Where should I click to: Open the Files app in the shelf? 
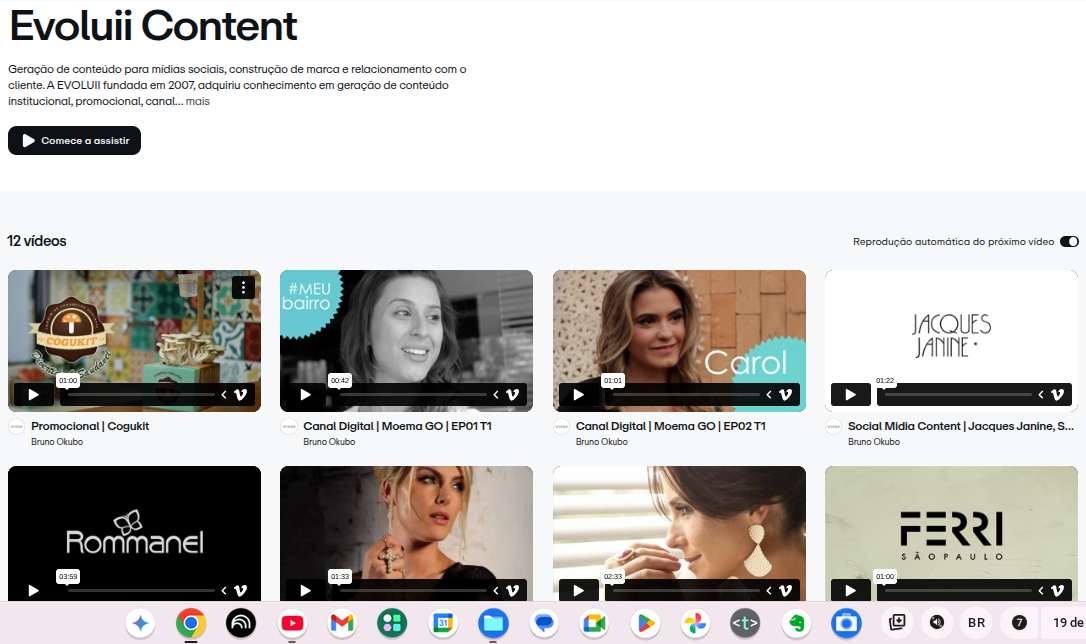[493, 623]
